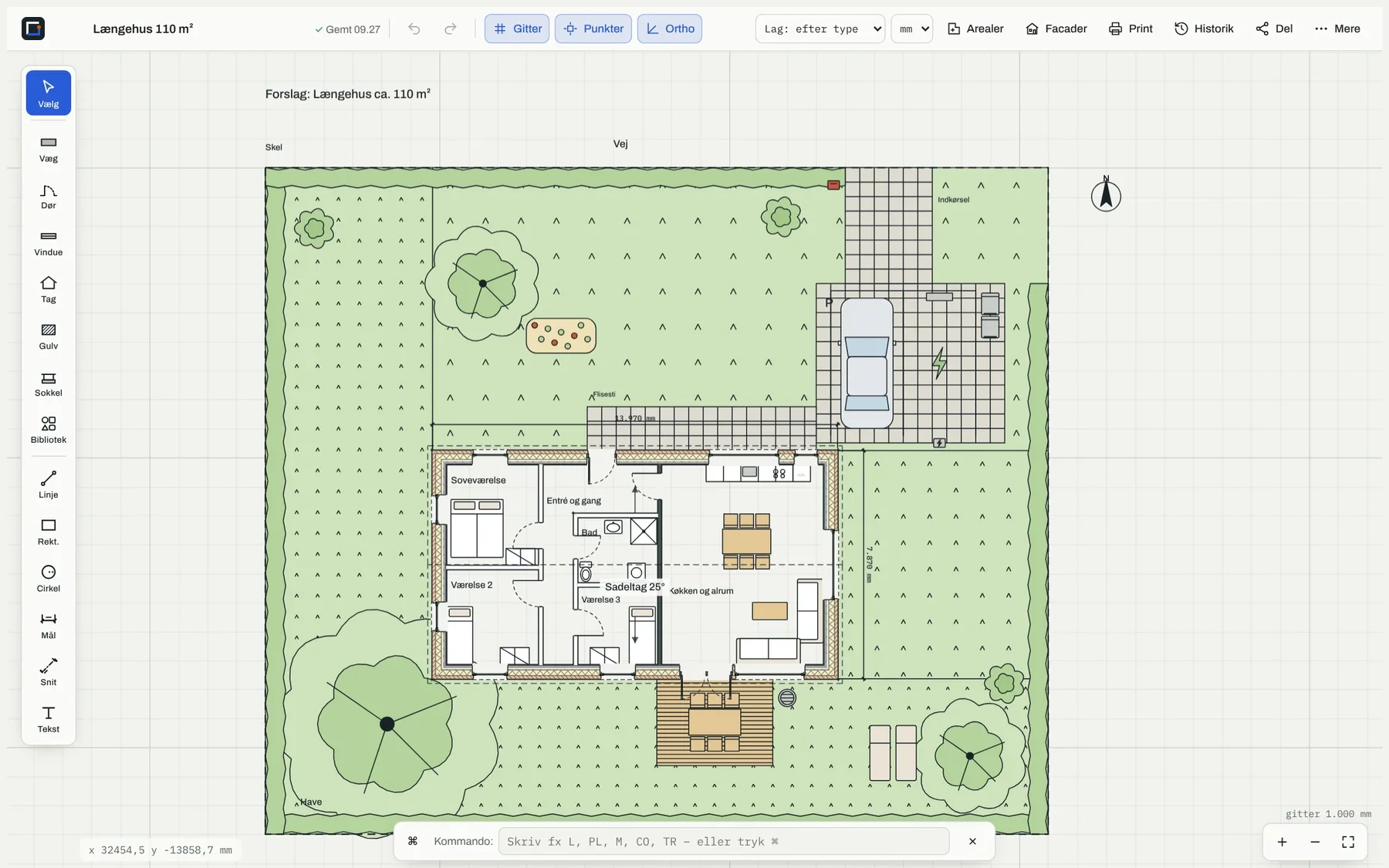Close the Kommando bar
The height and width of the screenshot is (868, 1389).
pyautogui.click(x=972, y=841)
